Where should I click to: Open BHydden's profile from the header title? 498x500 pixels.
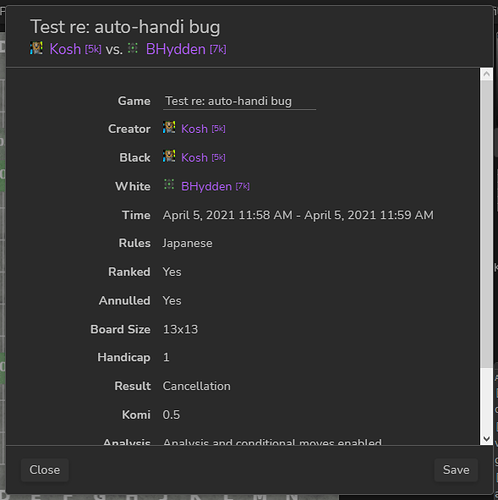[x=186, y=49]
